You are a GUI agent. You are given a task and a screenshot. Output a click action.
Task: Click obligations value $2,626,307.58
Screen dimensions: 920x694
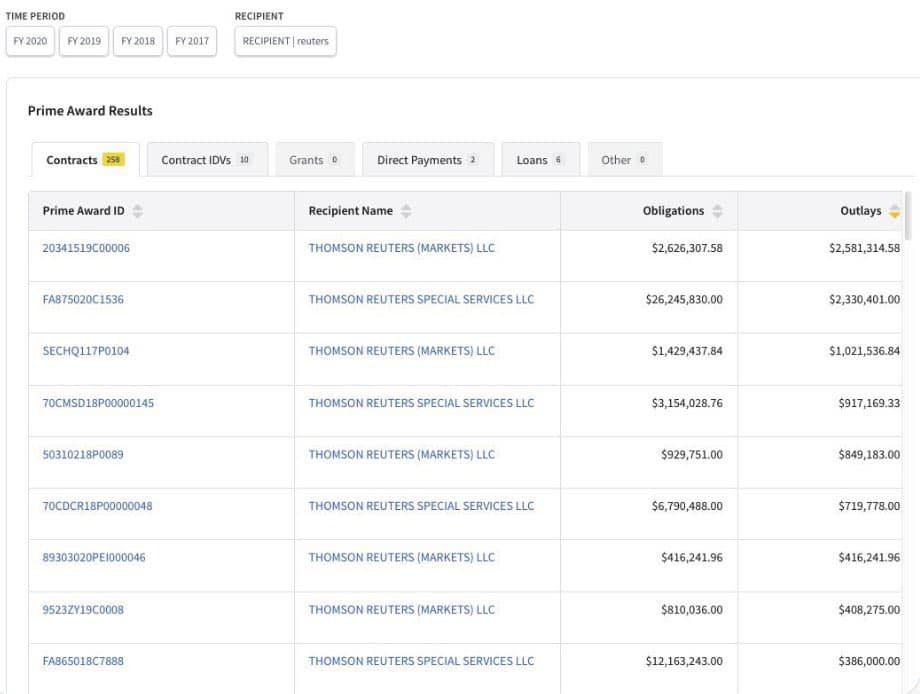coord(687,248)
